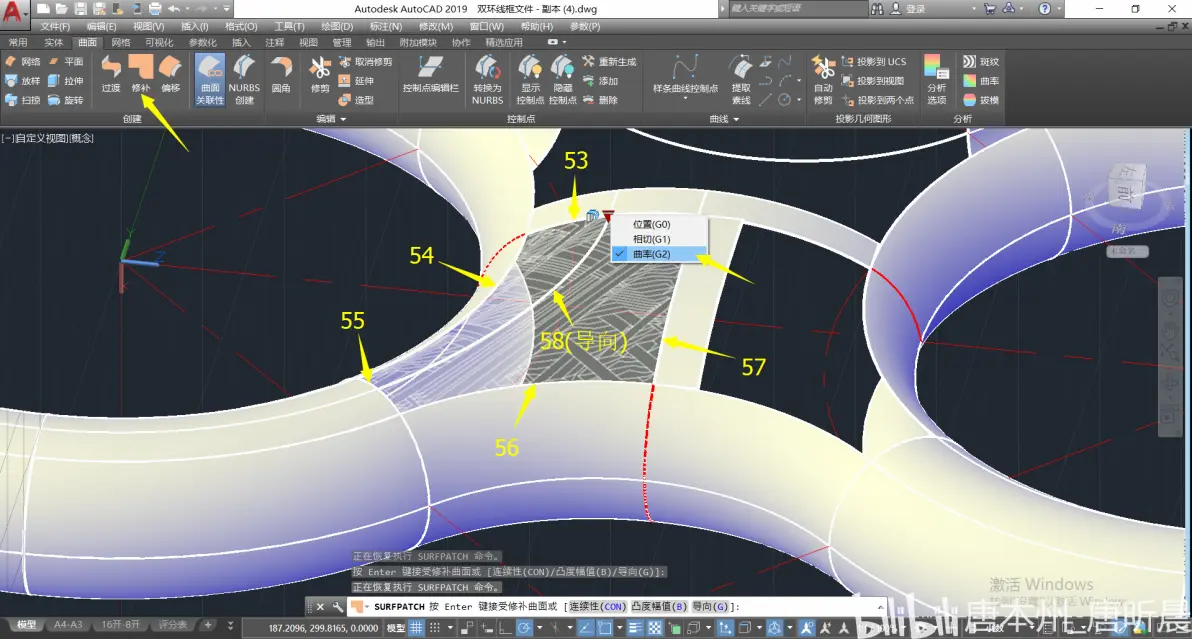Viewport: 1192px width, 639px height.
Task: Switch to the 实体 ribbon tab
Action: tap(53, 43)
